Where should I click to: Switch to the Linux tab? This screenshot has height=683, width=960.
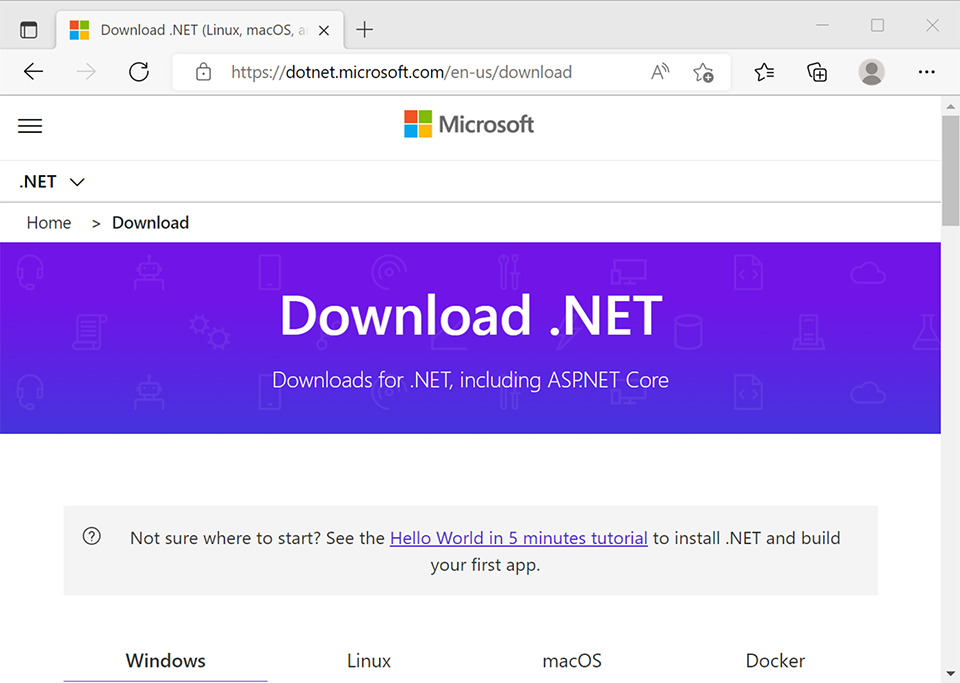tap(369, 661)
